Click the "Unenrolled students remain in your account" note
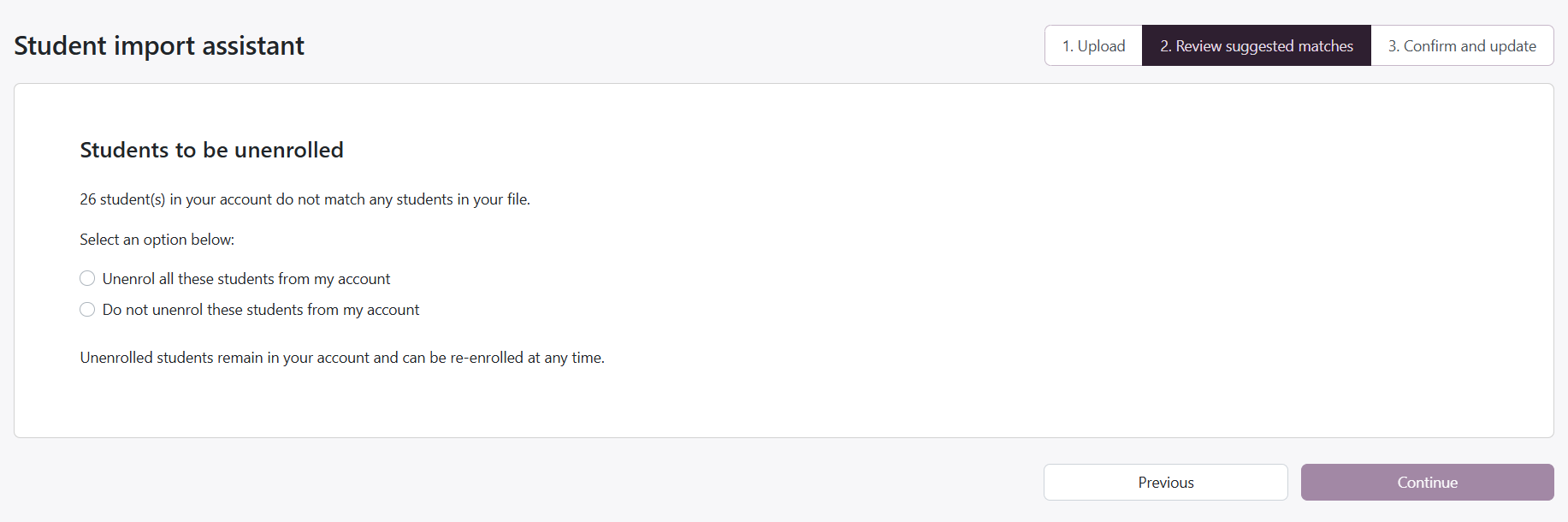Viewport: 1568px width, 522px height. click(x=342, y=358)
